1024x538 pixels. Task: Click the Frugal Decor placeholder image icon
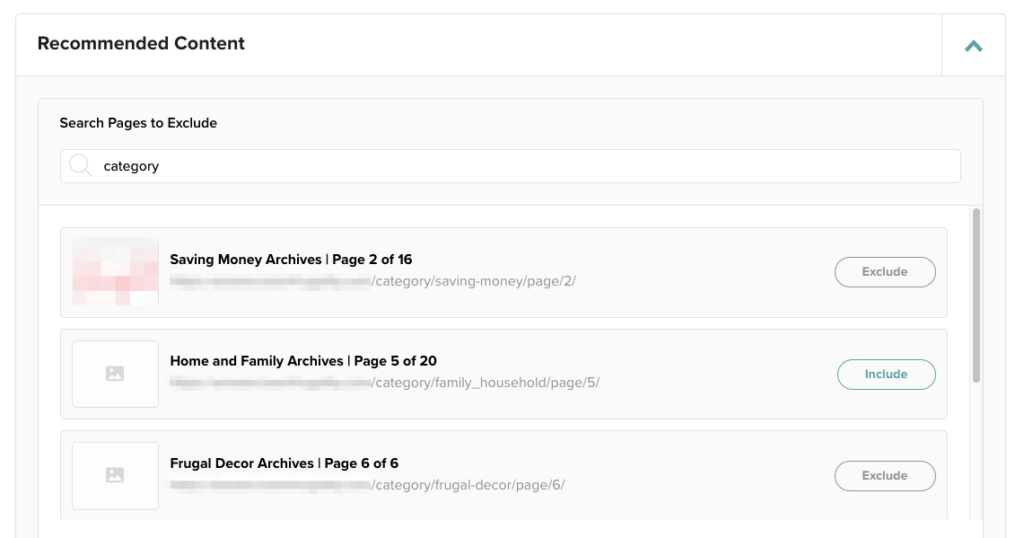(x=115, y=476)
